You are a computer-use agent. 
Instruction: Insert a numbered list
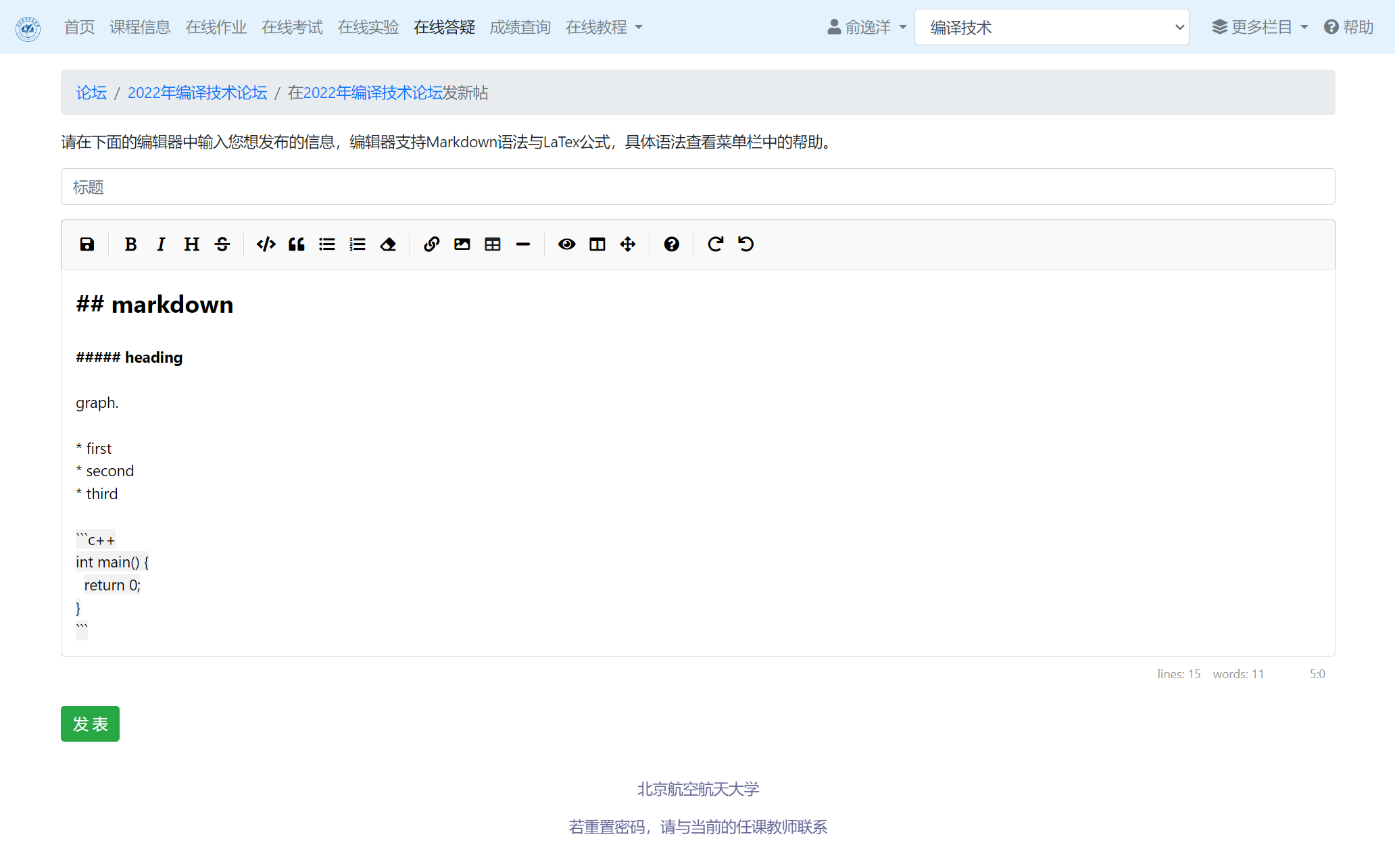point(358,245)
